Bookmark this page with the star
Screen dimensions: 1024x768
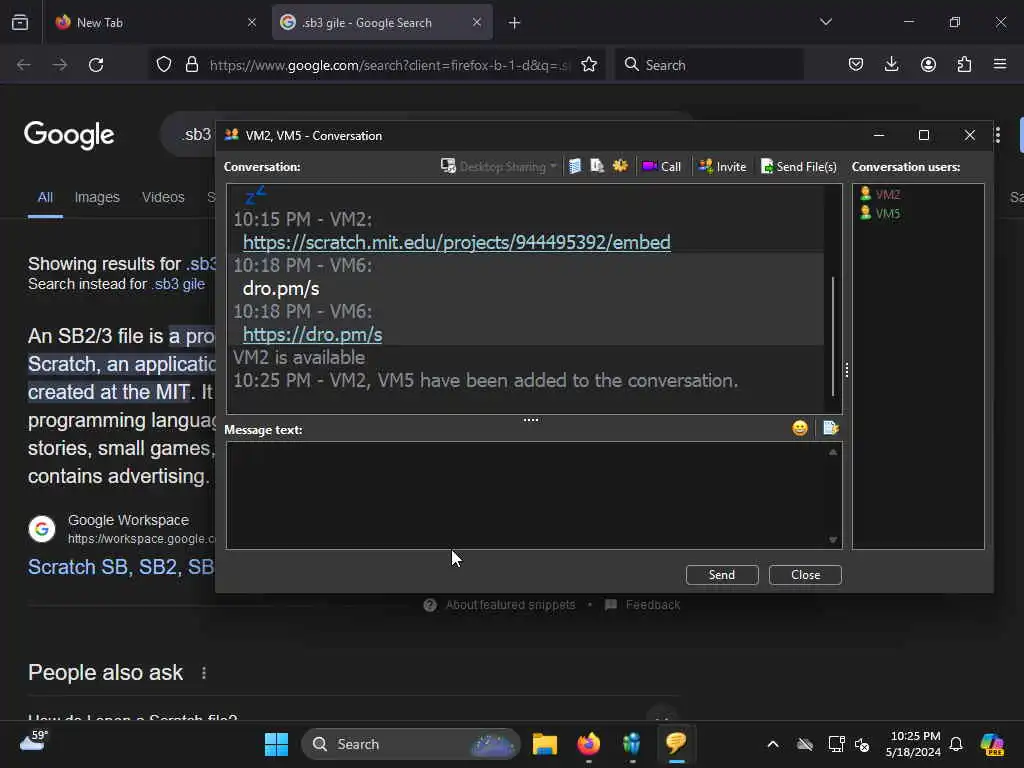tap(589, 65)
